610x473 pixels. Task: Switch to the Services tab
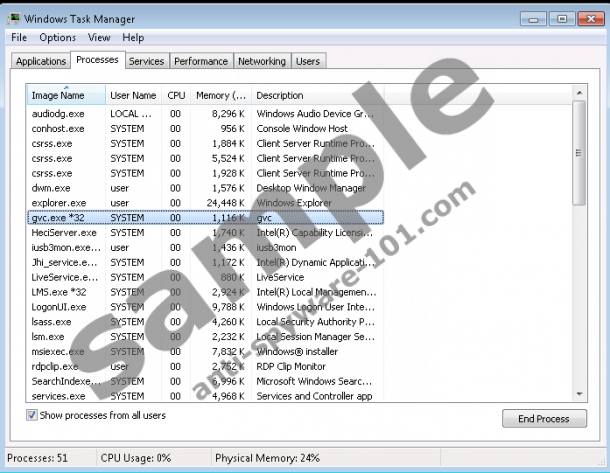point(146,62)
